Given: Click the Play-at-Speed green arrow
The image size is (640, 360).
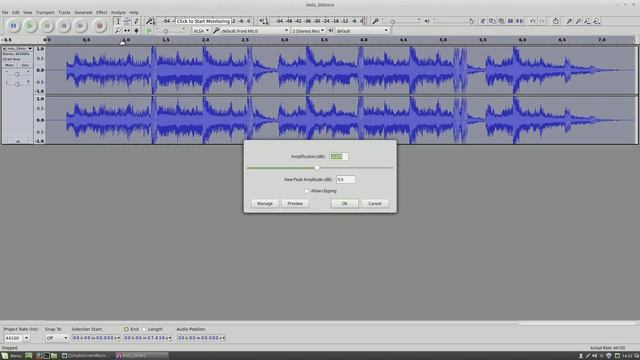Looking at the screenshot, I should (x=149, y=31).
